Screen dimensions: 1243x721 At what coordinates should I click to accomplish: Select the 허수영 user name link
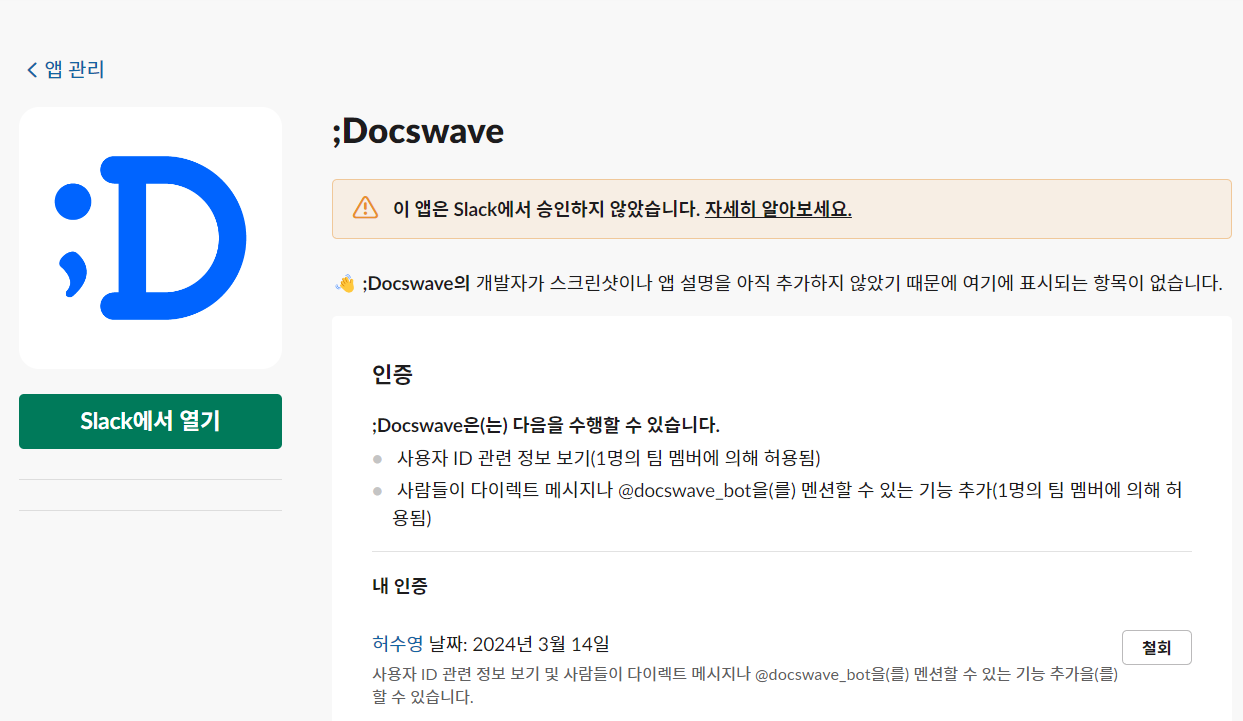[397, 643]
